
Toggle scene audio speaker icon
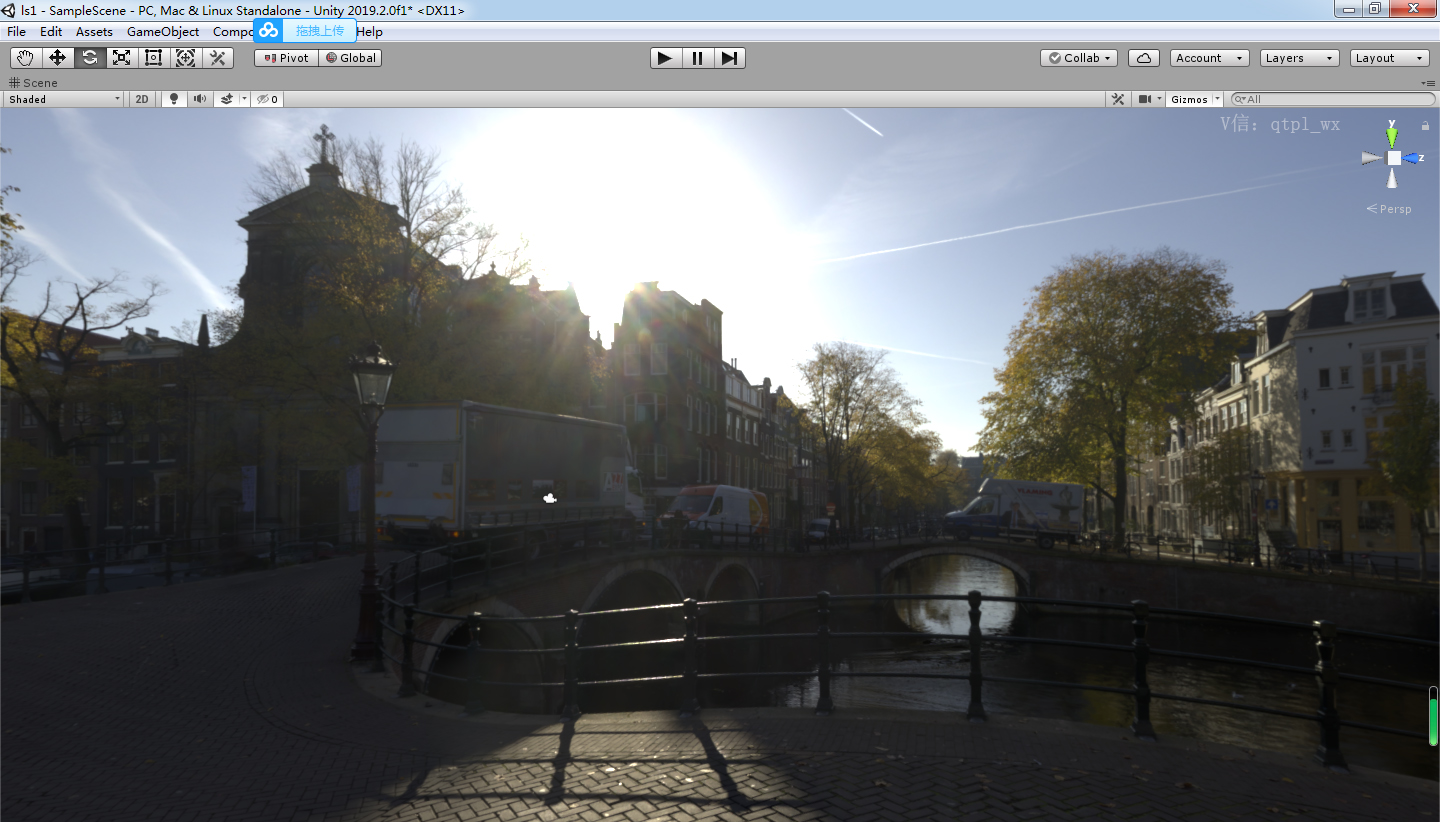point(200,99)
